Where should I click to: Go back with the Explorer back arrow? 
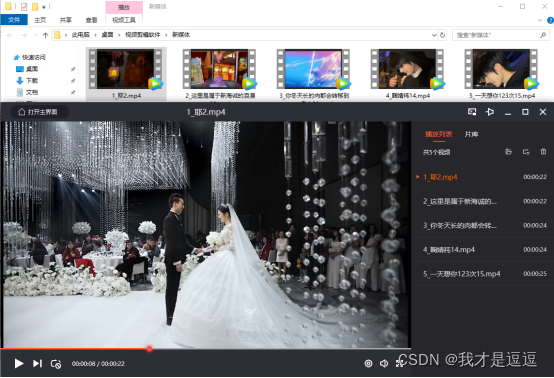tap(10, 35)
